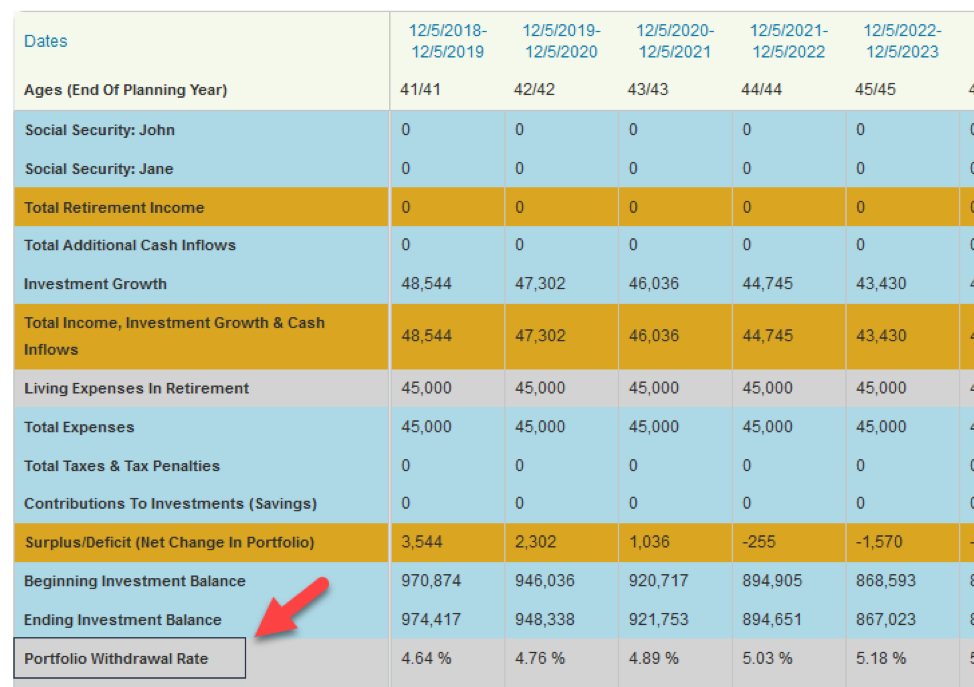Open the 12/5/2018-12/5/2019 column link
Image resolution: width=974 pixels, height=687 pixels.
(x=447, y=41)
